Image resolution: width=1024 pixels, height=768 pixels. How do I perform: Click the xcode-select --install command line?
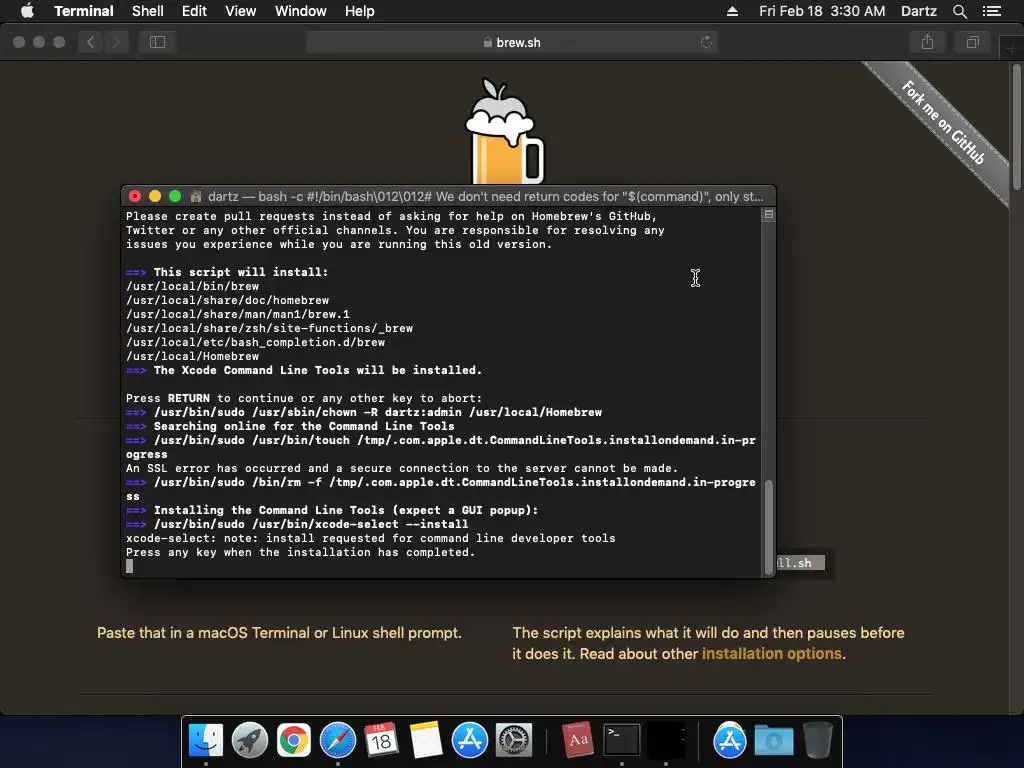311,524
